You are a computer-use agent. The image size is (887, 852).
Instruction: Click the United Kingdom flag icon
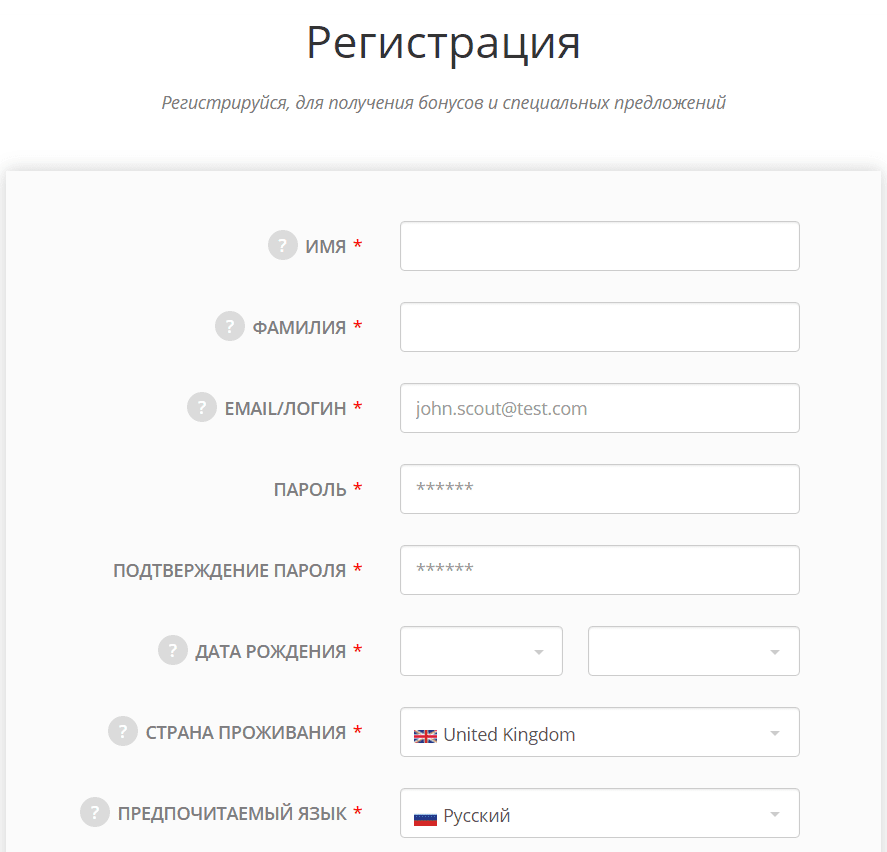[x=425, y=736]
